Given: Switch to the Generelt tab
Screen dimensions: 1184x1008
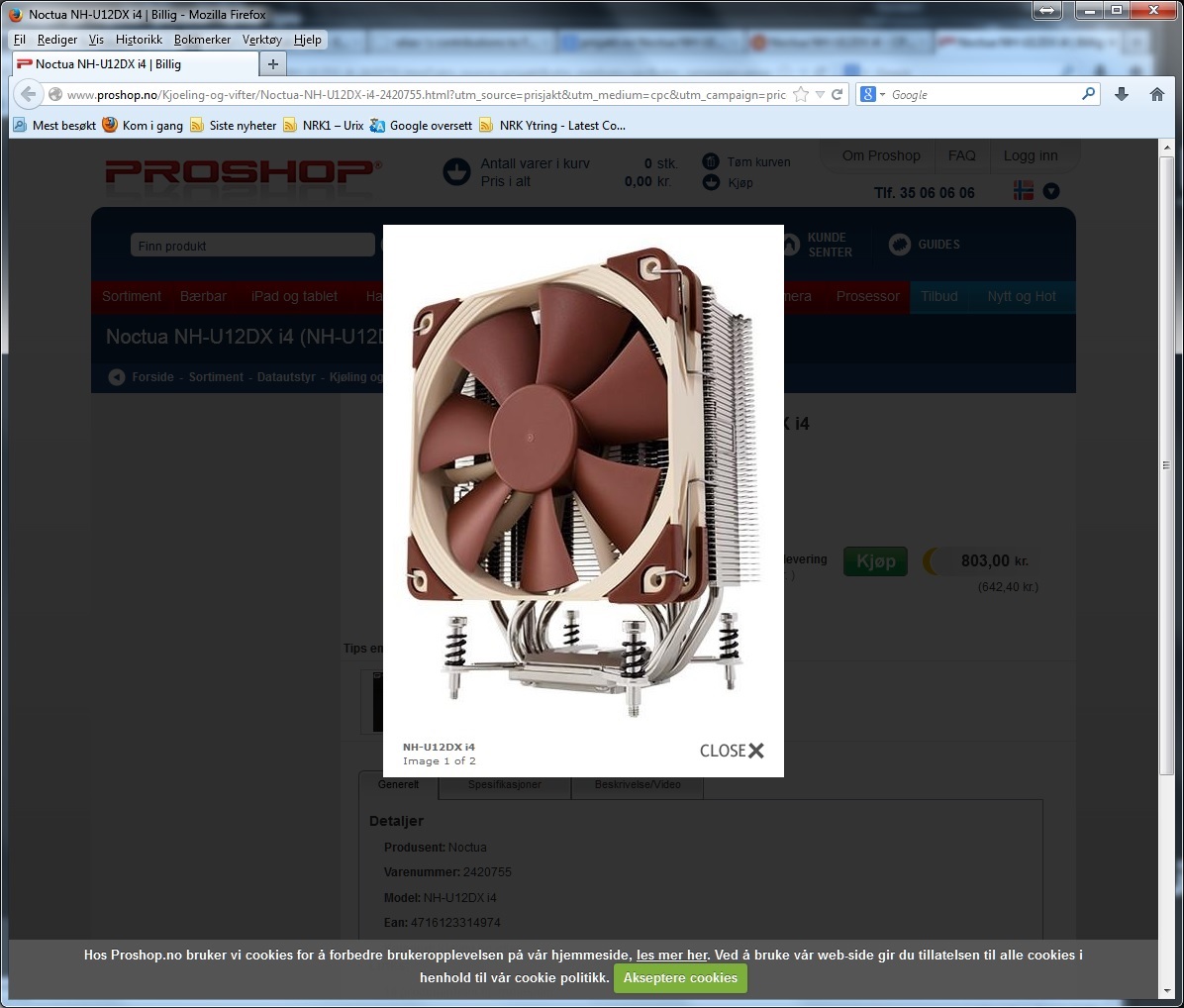Looking at the screenshot, I should coord(398,784).
